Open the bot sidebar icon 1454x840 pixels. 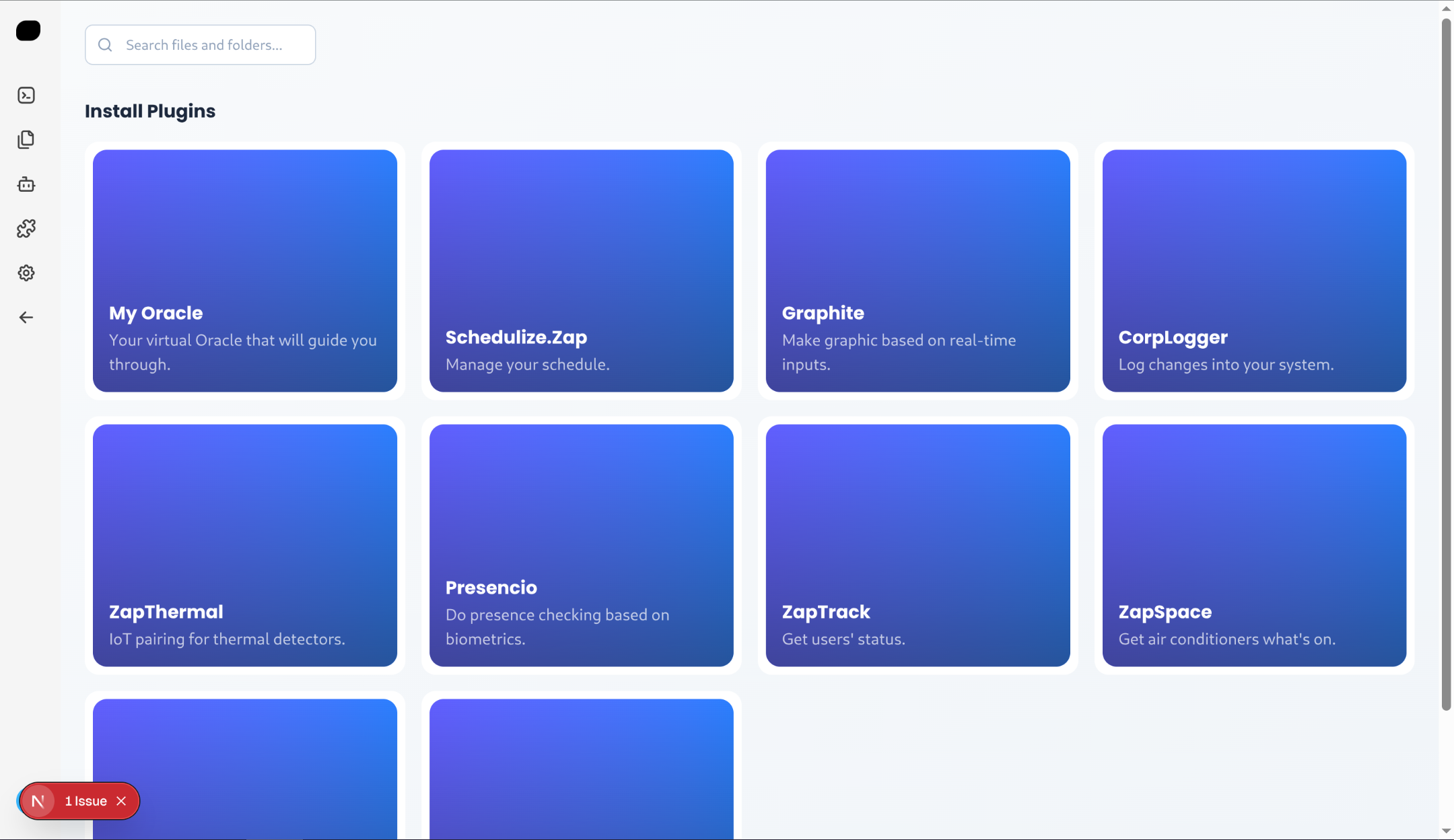(26, 184)
